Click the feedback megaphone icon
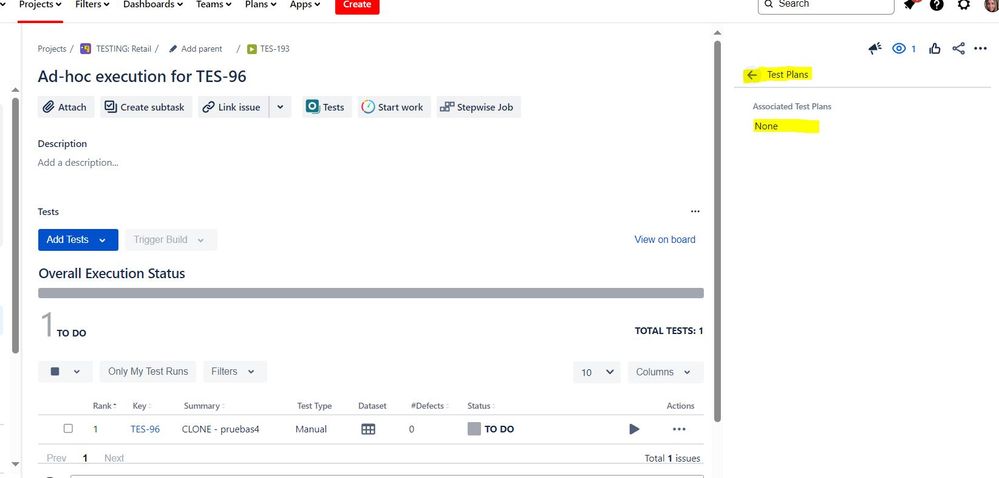Viewport: 999px width, 478px height. click(875, 48)
